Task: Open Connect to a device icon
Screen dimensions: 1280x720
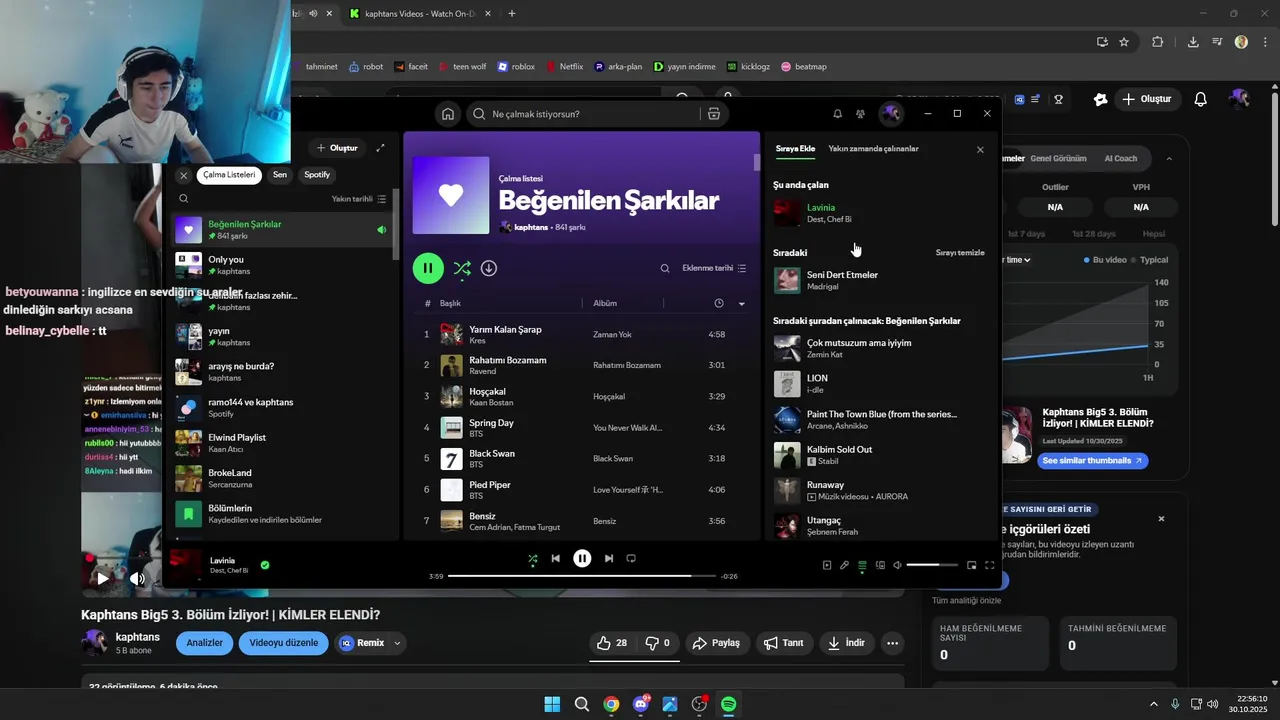Action: (x=880, y=565)
